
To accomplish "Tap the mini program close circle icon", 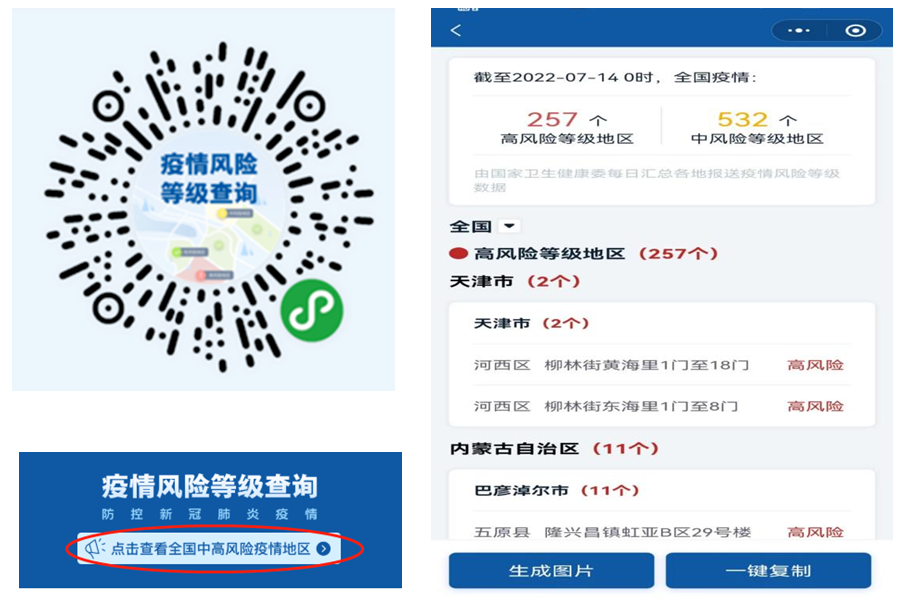I will (x=856, y=30).
